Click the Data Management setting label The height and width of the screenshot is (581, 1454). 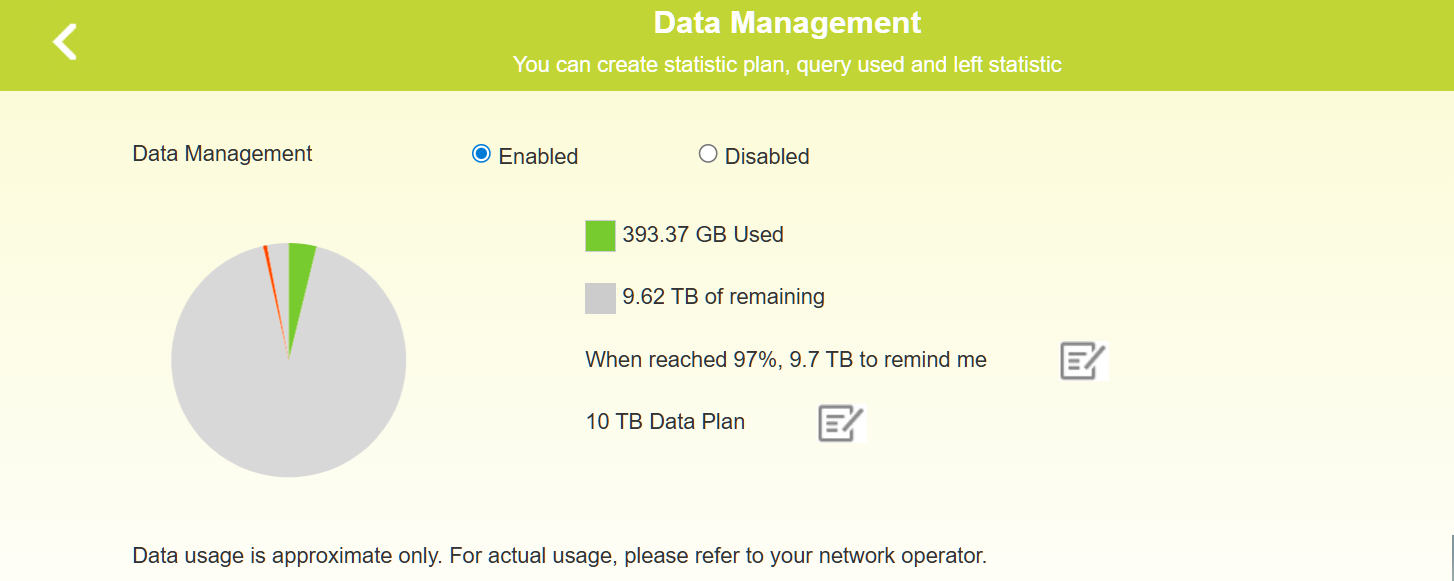click(x=222, y=154)
